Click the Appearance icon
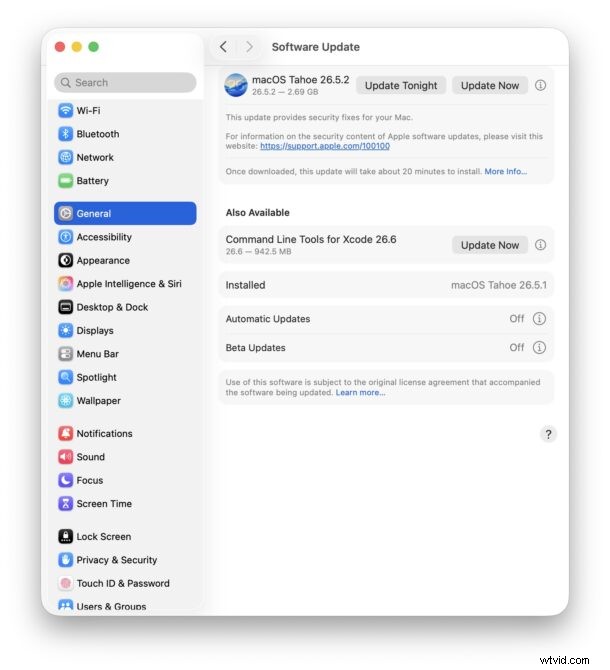This screenshot has height=670, width=610. point(65,261)
